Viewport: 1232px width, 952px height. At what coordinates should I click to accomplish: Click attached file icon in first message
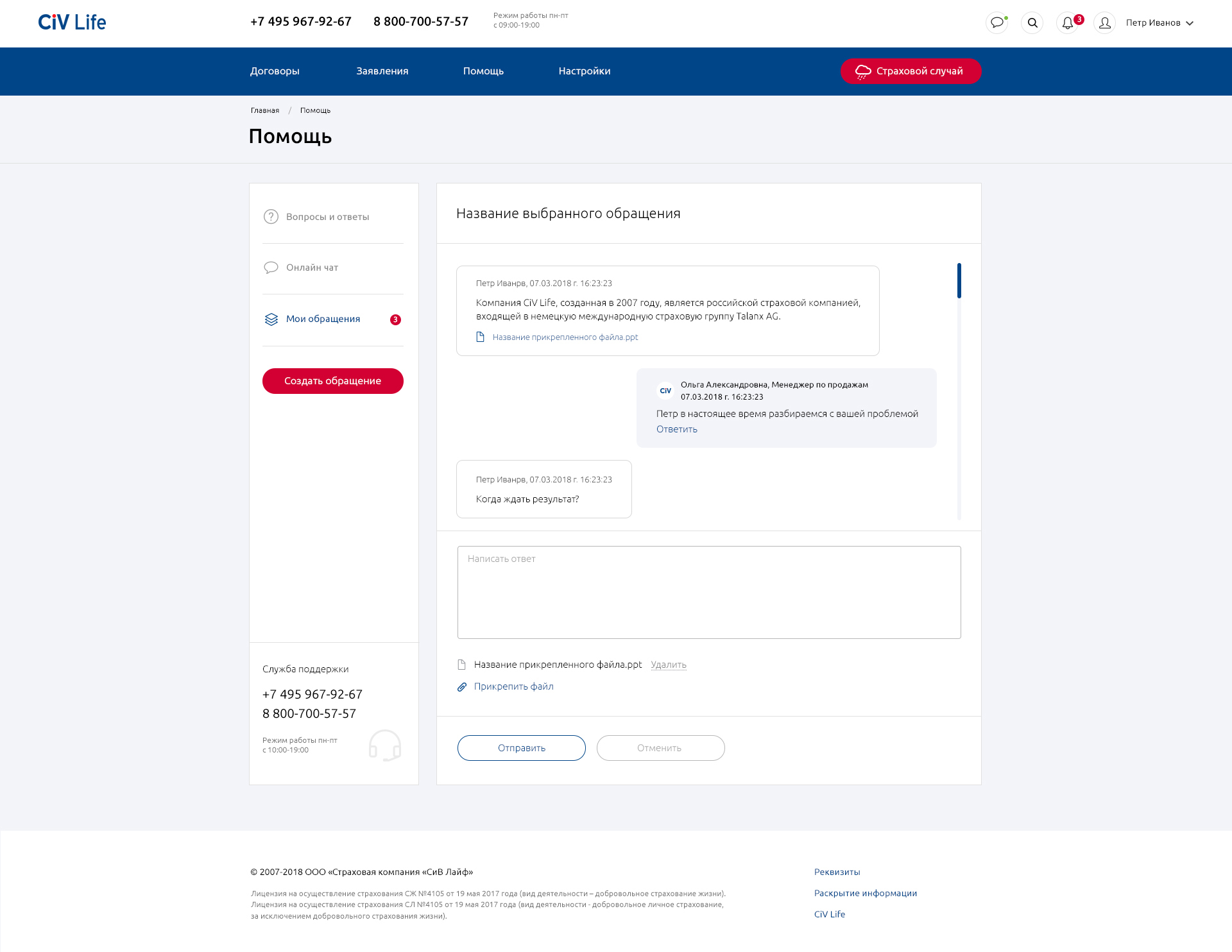click(x=480, y=337)
